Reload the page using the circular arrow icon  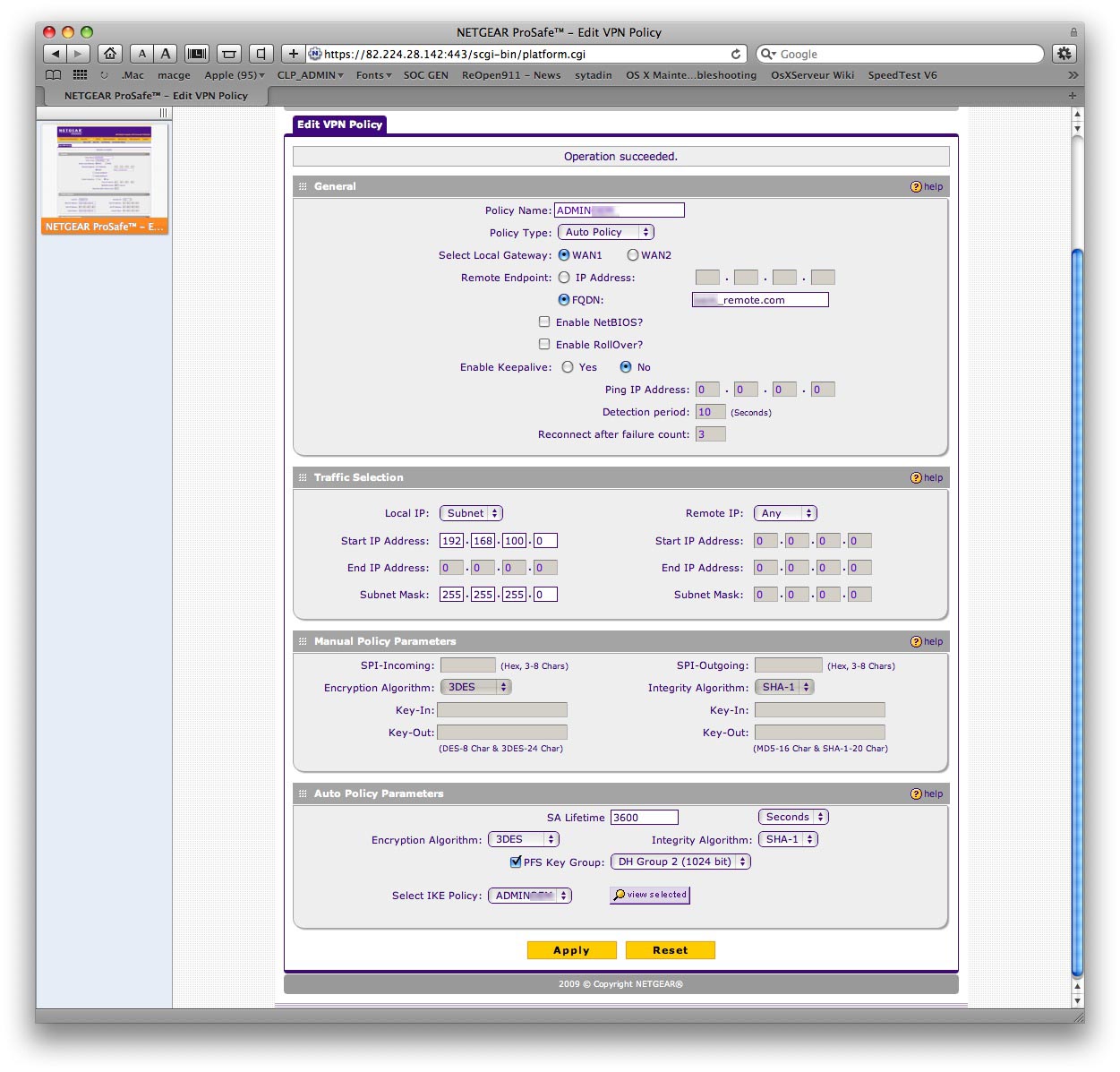(736, 54)
